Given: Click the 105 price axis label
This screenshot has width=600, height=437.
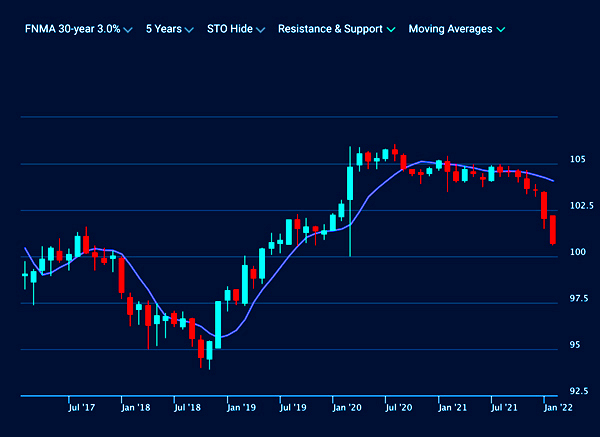Looking at the screenshot, I should coord(578,159).
